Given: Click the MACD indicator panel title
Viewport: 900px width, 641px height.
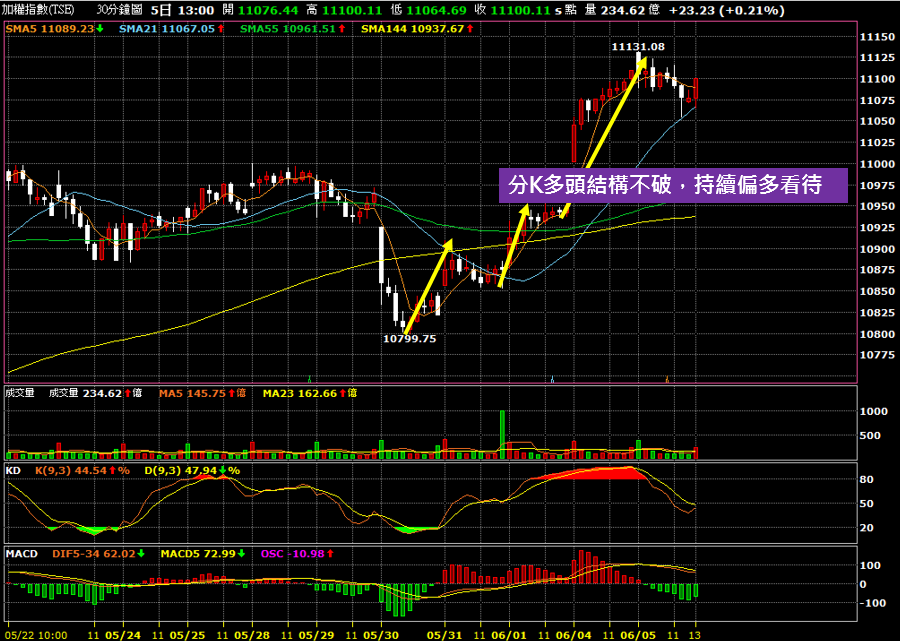Looking at the screenshot, I should click(22, 552).
